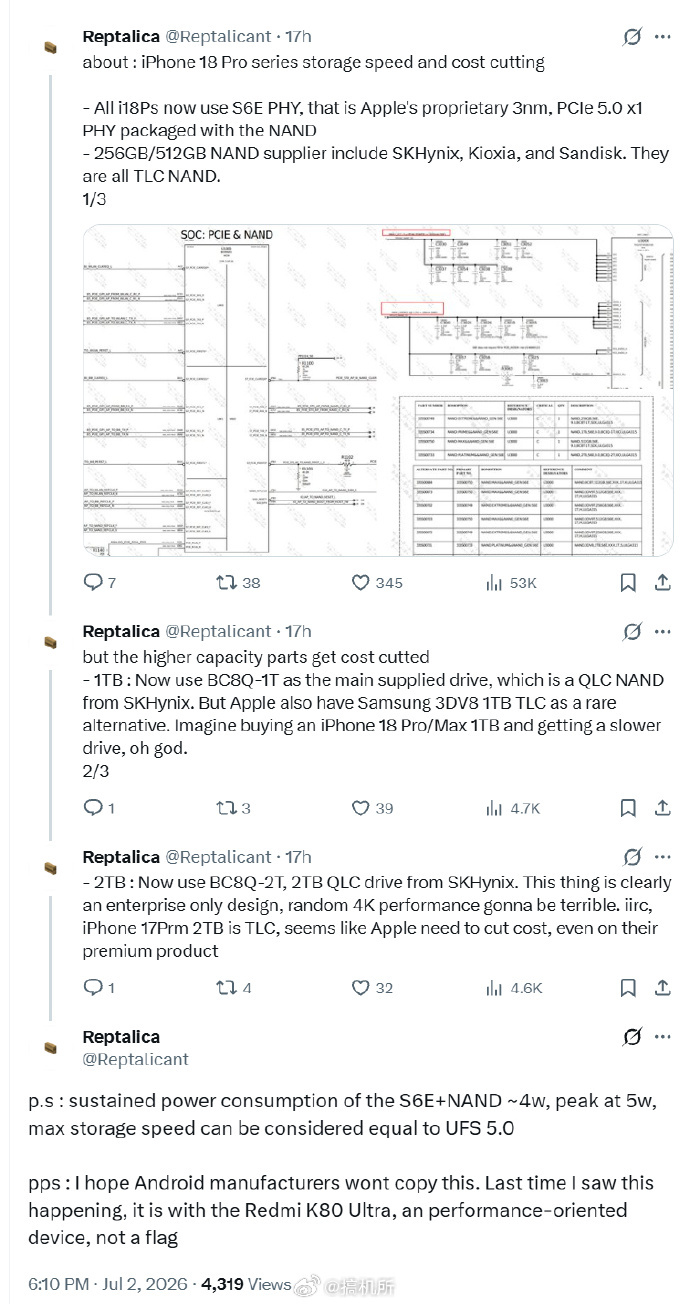Open the SOC PCIE & NAND schematic image
The height and width of the screenshot is (1304, 690).
[377, 390]
